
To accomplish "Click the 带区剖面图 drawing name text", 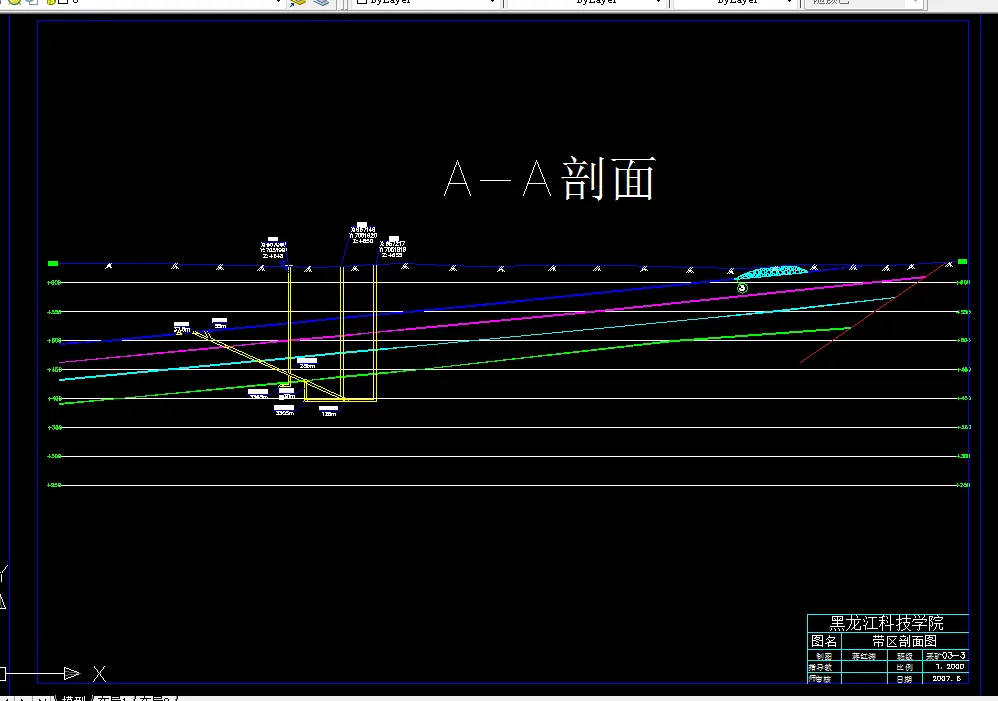I will point(904,641).
